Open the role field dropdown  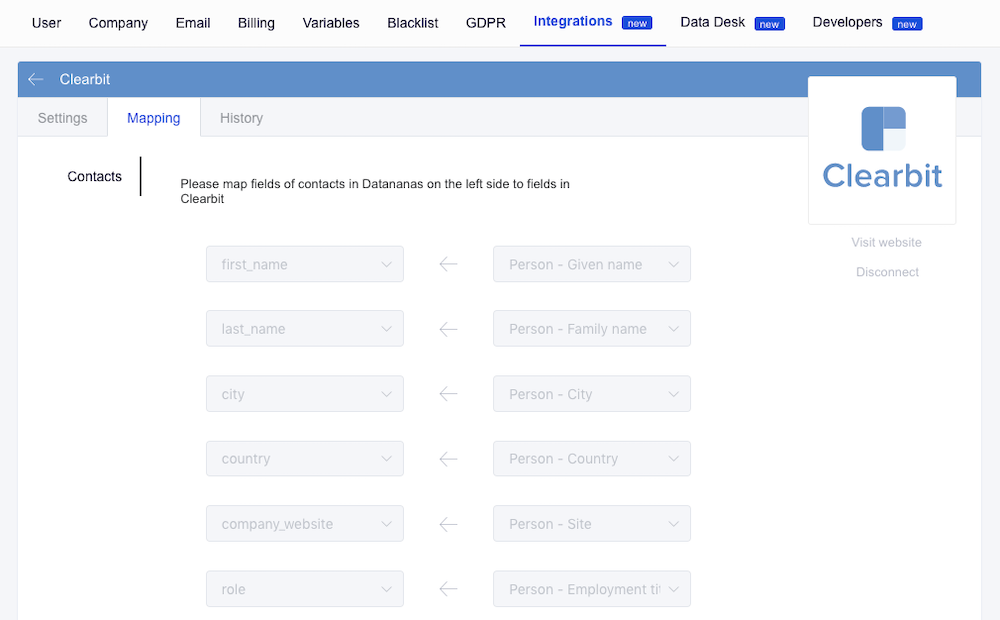(305, 589)
